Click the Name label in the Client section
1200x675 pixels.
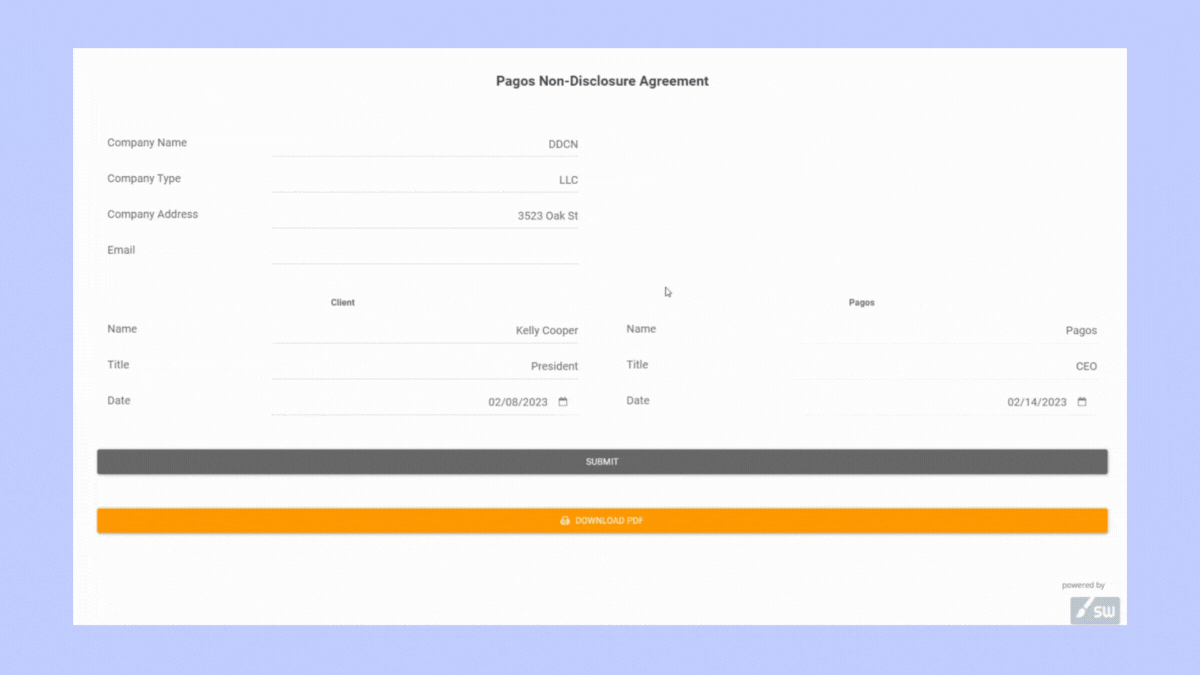pyautogui.click(x=122, y=329)
